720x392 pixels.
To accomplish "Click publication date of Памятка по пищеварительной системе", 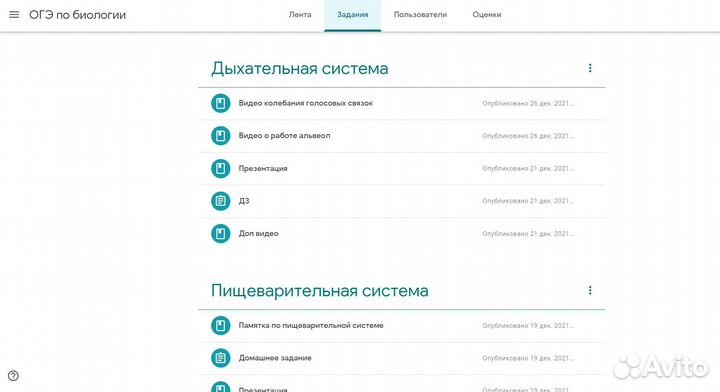I will pyautogui.click(x=528, y=325).
